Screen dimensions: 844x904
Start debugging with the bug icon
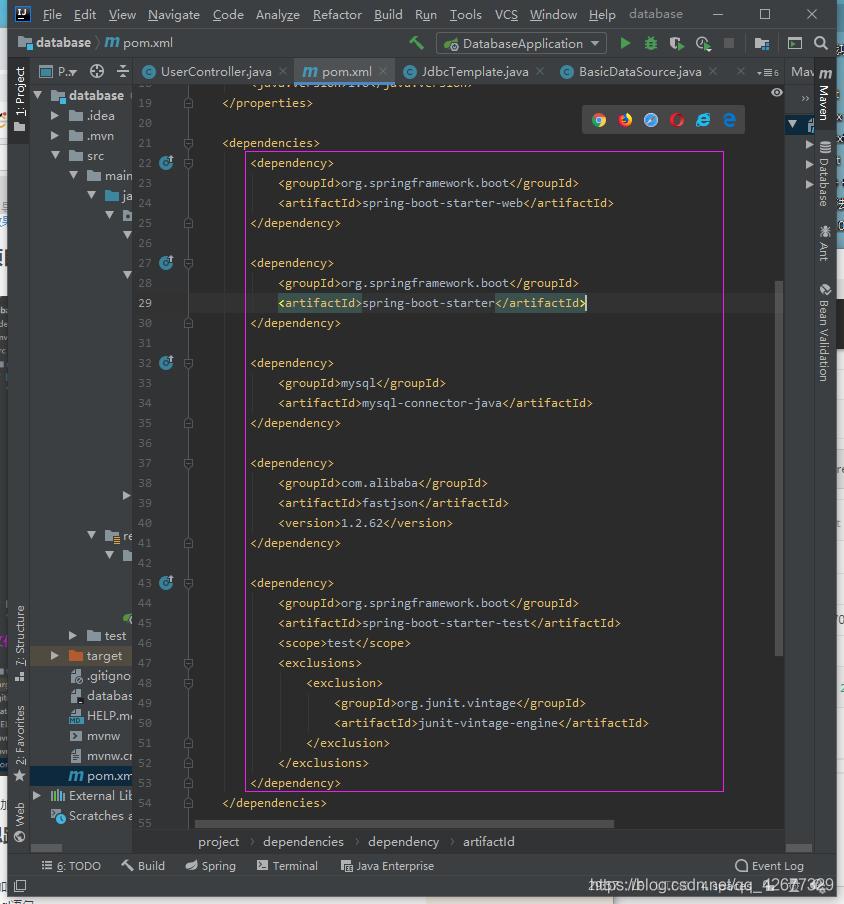point(651,43)
